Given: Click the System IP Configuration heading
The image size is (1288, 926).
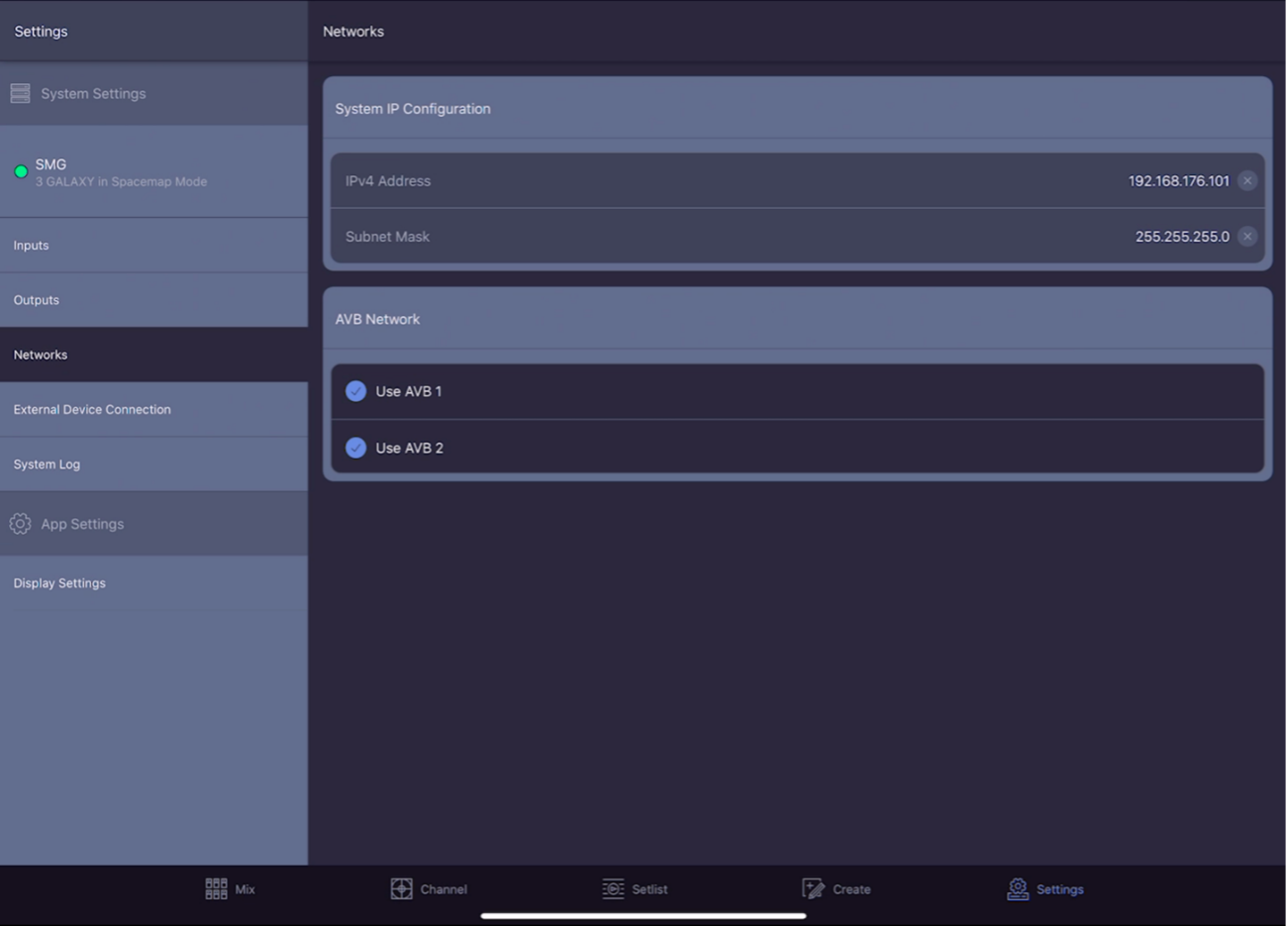Looking at the screenshot, I should pos(413,109).
